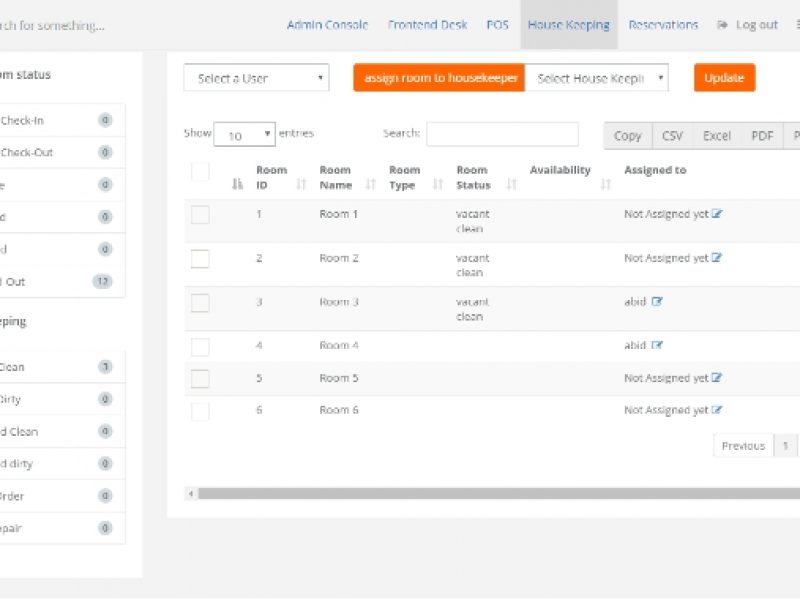Export the table using the CSV button
This screenshot has width=800, height=600.
(x=672, y=136)
